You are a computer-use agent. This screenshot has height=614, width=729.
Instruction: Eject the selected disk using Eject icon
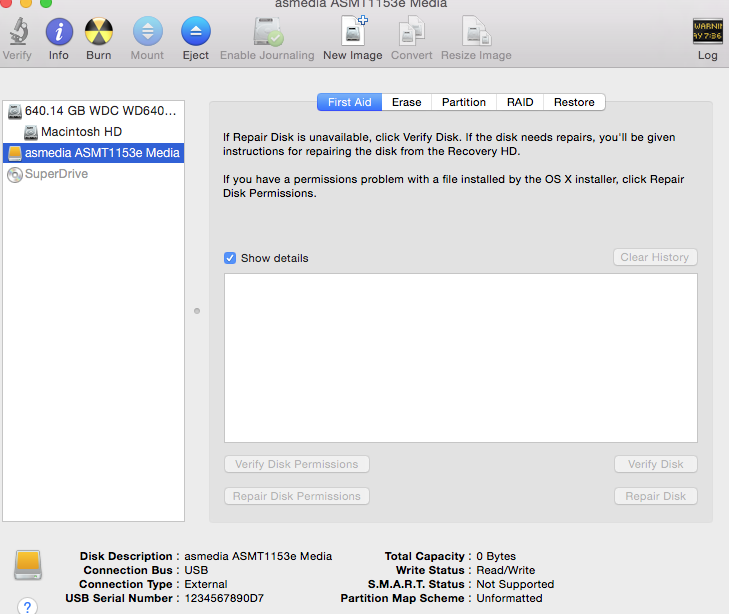click(x=196, y=32)
